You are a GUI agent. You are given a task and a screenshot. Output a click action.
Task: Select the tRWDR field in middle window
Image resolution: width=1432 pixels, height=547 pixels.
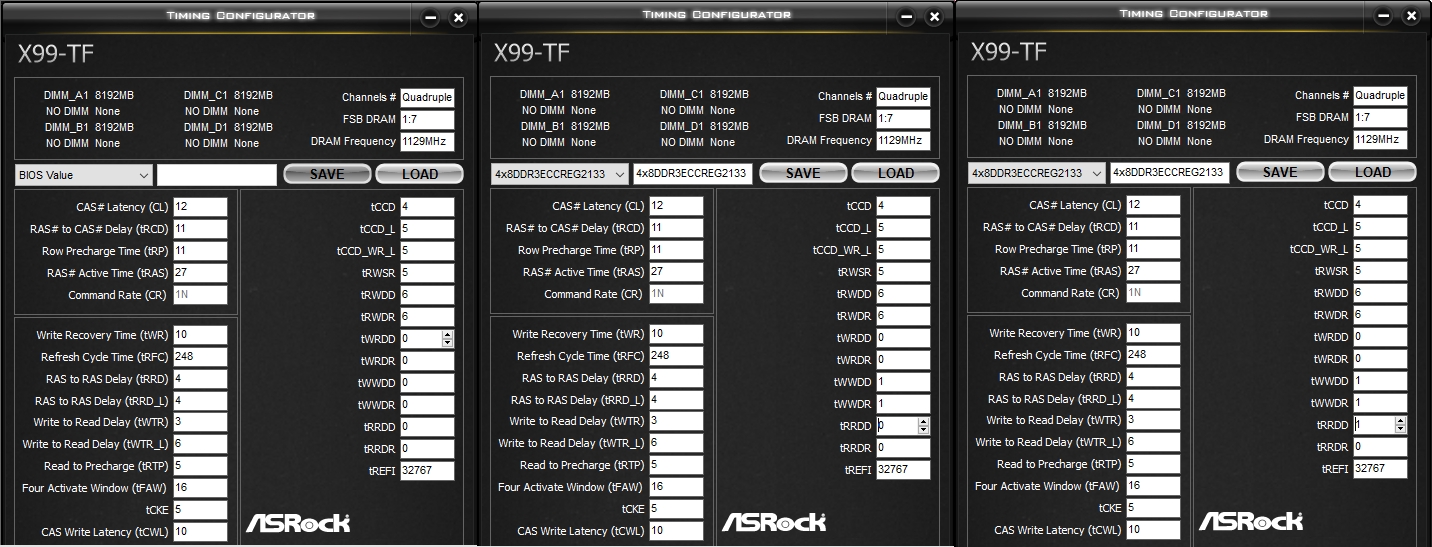click(x=903, y=316)
